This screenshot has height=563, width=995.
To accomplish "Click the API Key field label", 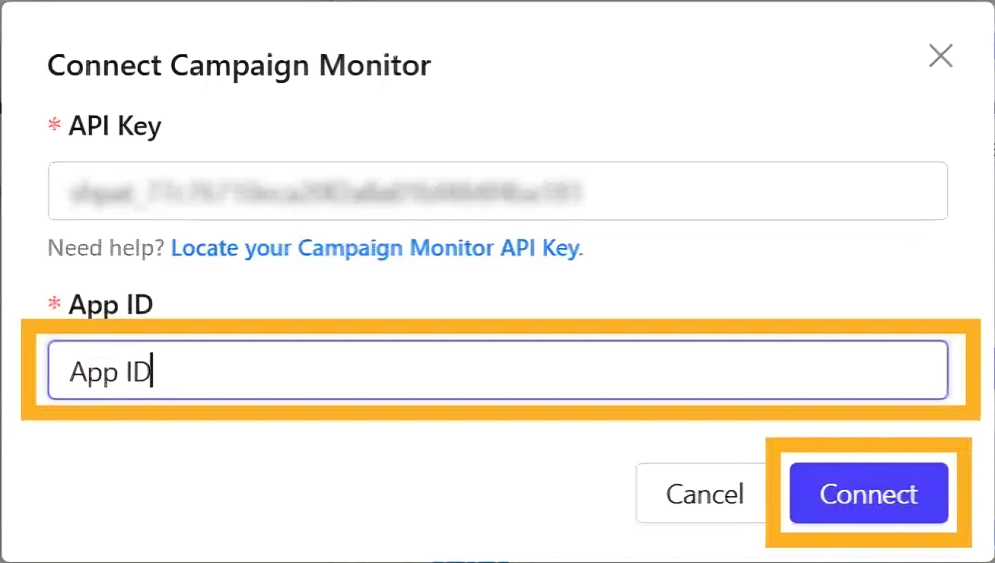I will coord(114,126).
